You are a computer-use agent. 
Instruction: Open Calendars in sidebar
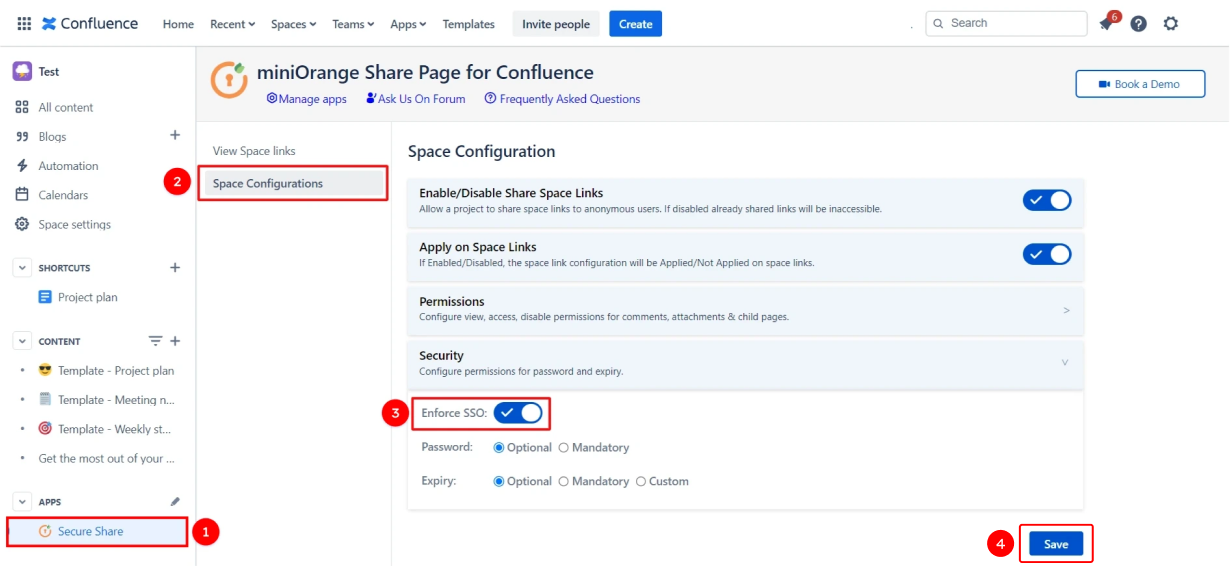[x=63, y=195]
